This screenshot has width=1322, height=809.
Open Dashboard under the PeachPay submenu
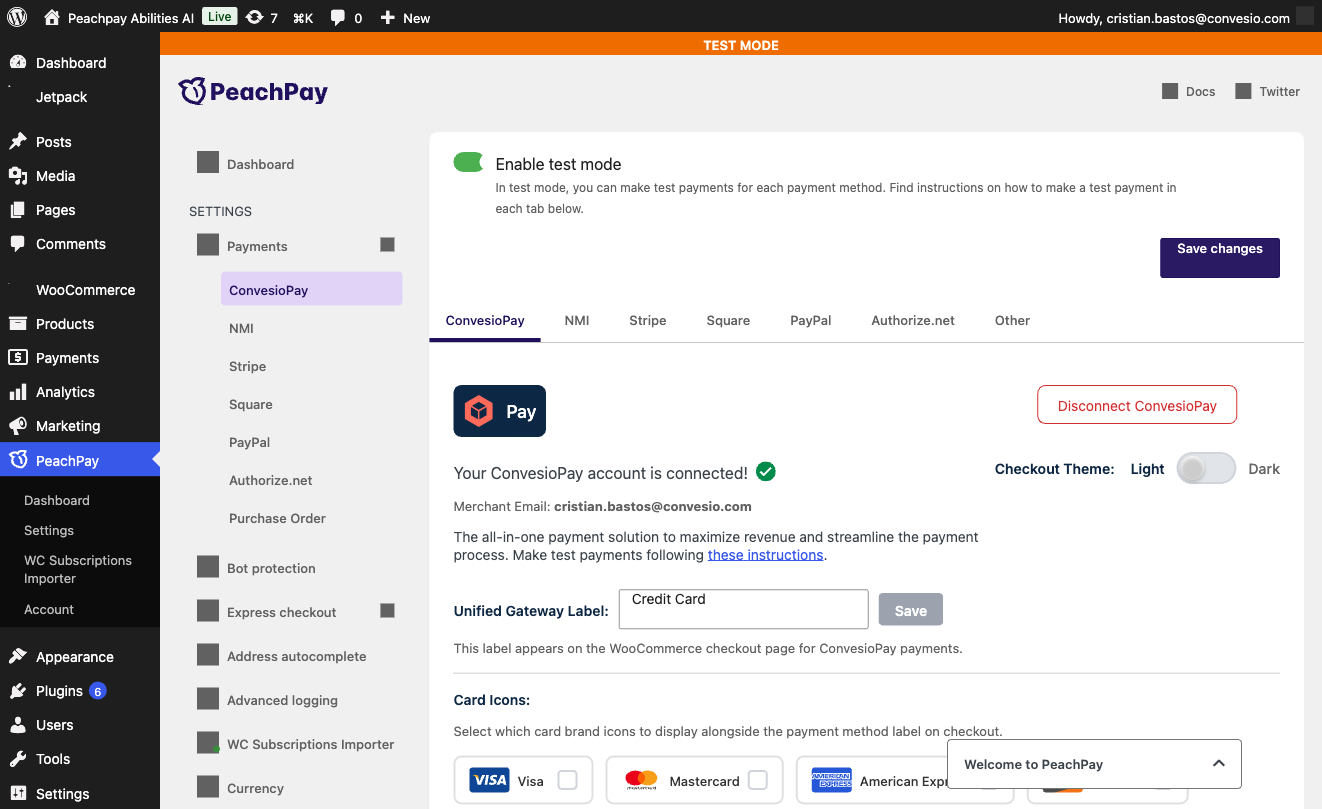point(57,500)
